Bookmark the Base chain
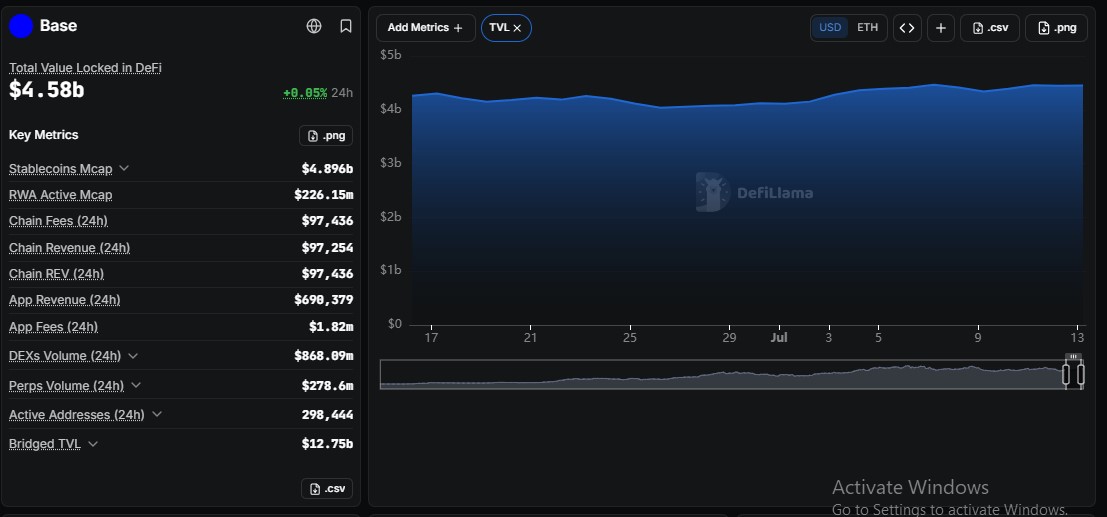Viewport: 1107px width, 517px height. coord(346,26)
